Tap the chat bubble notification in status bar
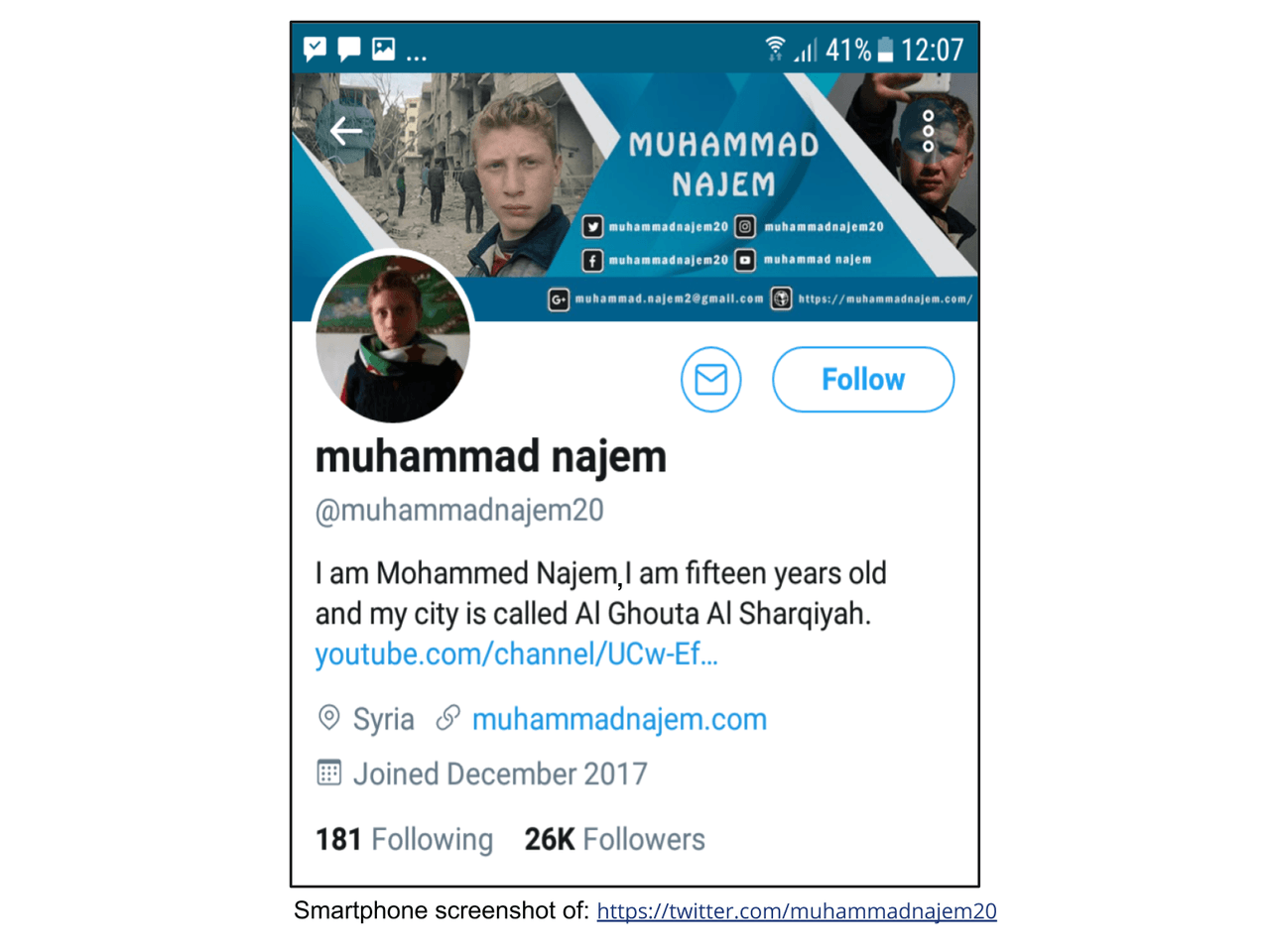1270x952 pixels. point(349,49)
